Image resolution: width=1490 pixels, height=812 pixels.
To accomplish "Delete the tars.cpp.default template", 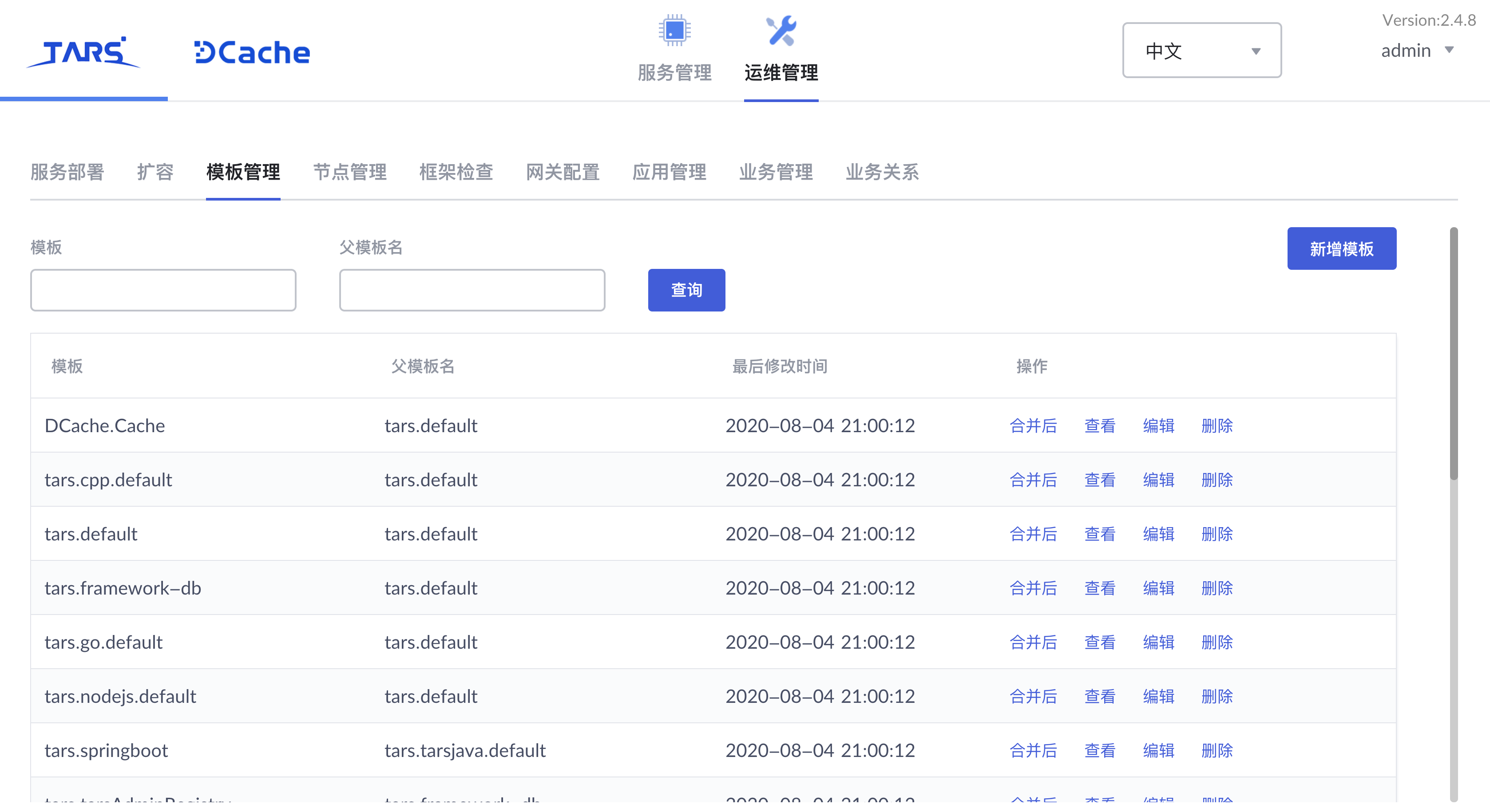I will 1217,479.
